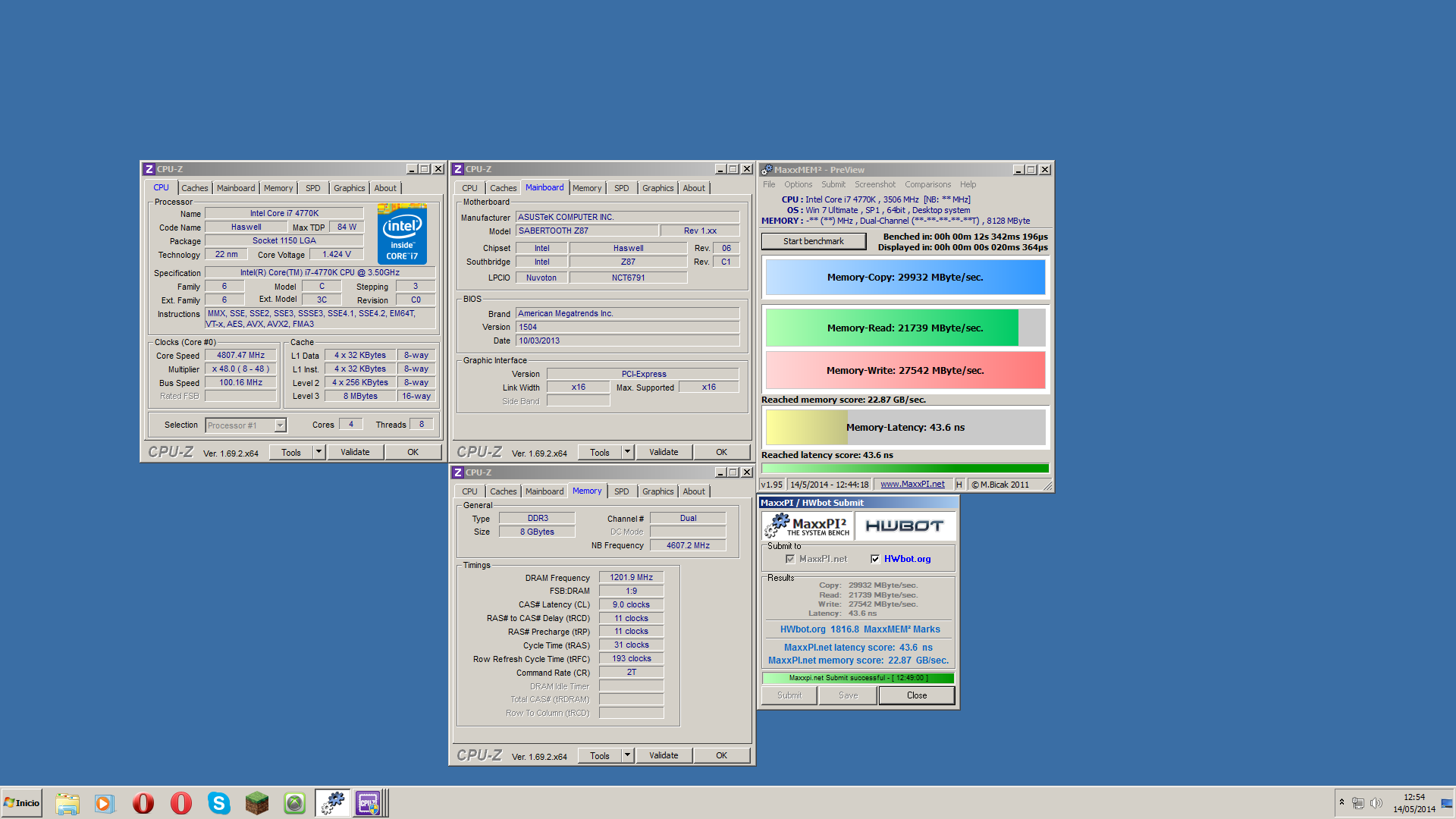The height and width of the screenshot is (819, 1456).
Task: Open the Xbox green sphere taskbar icon
Action: click(295, 803)
